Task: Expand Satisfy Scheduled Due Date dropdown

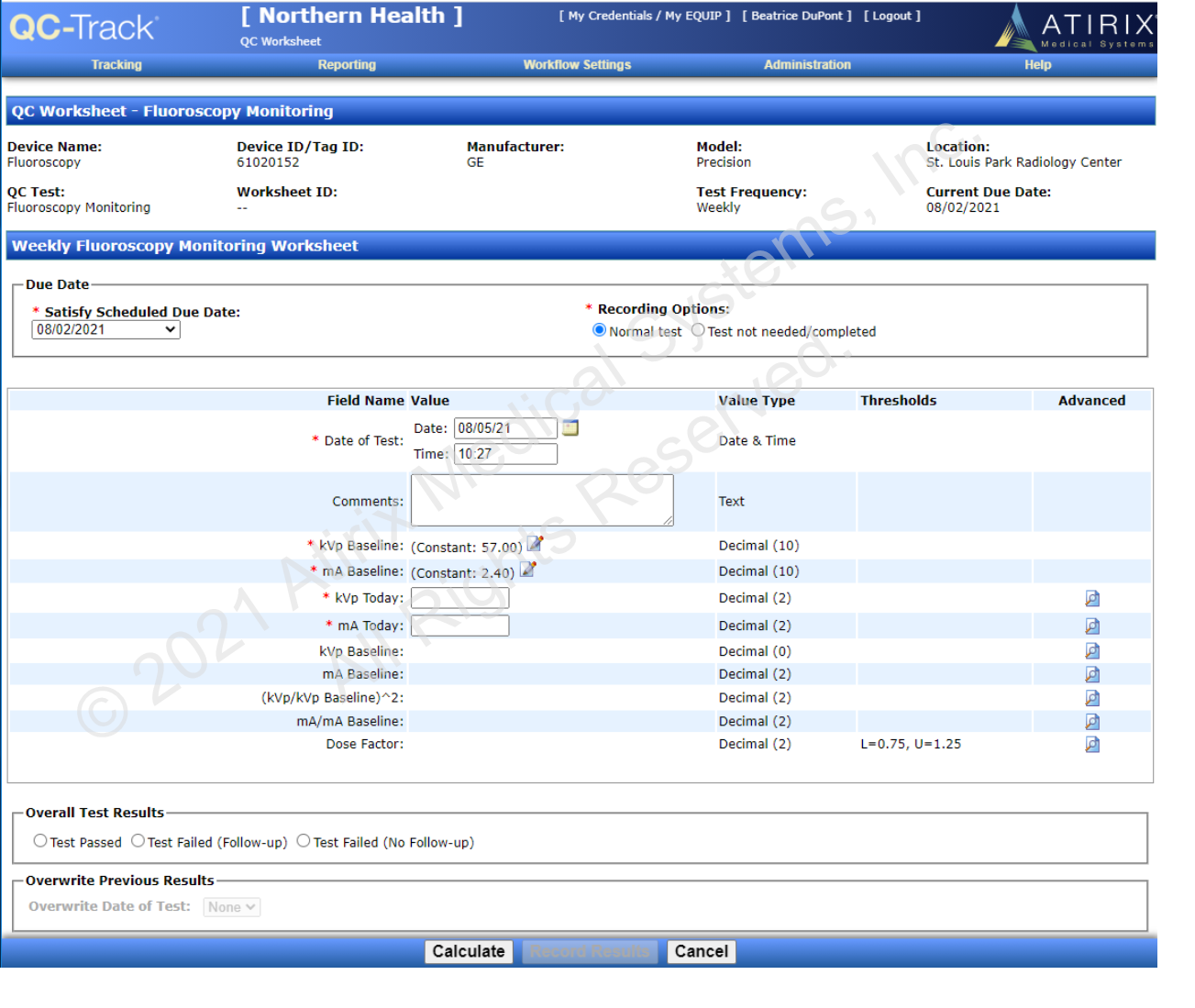Action: 105,330
